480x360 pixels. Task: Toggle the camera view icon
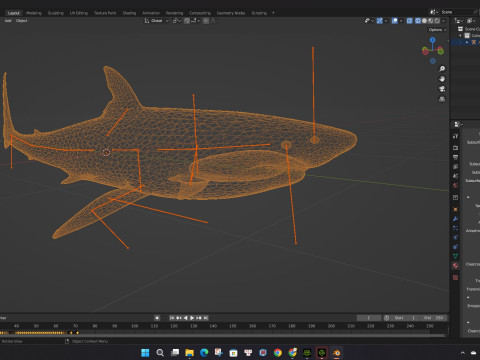click(x=442, y=89)
